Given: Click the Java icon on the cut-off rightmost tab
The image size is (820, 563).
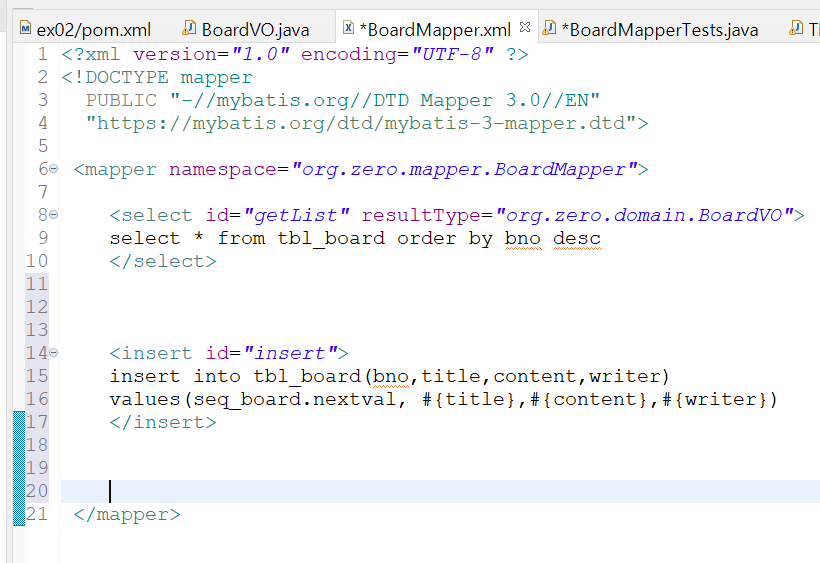Looking at the screenshot, I should (796, 27).
